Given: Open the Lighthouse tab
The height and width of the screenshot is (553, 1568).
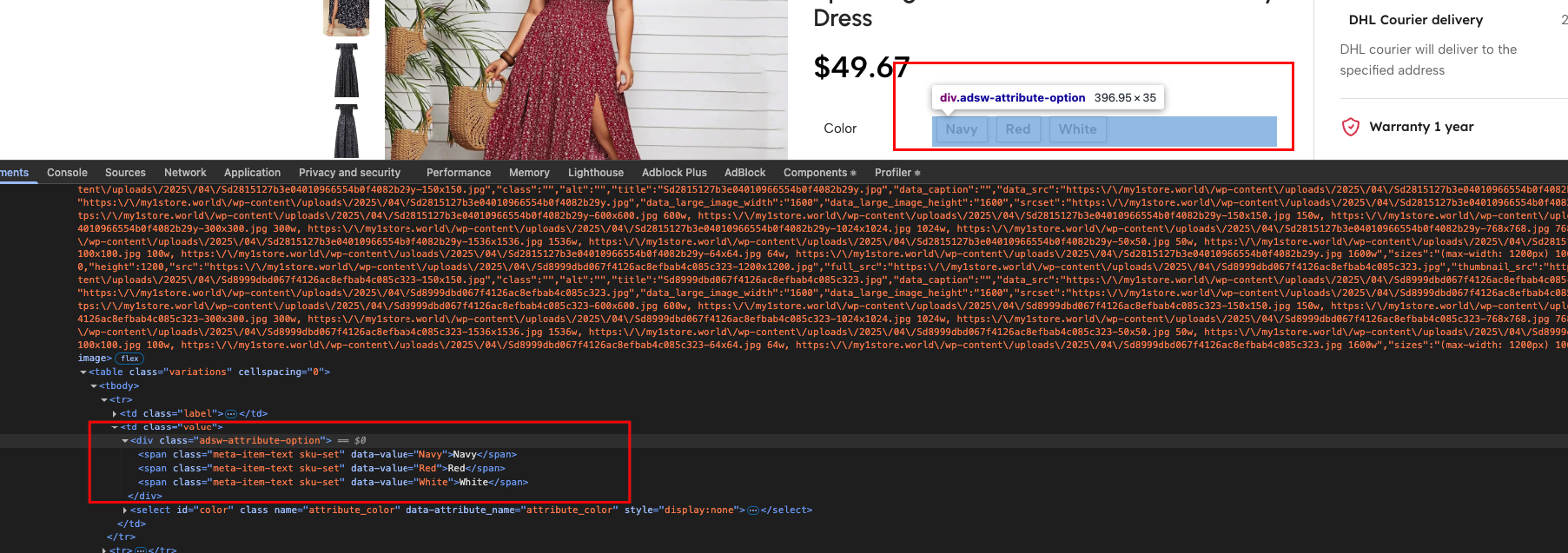Looking at the screenshot, I should coord(596,173).
